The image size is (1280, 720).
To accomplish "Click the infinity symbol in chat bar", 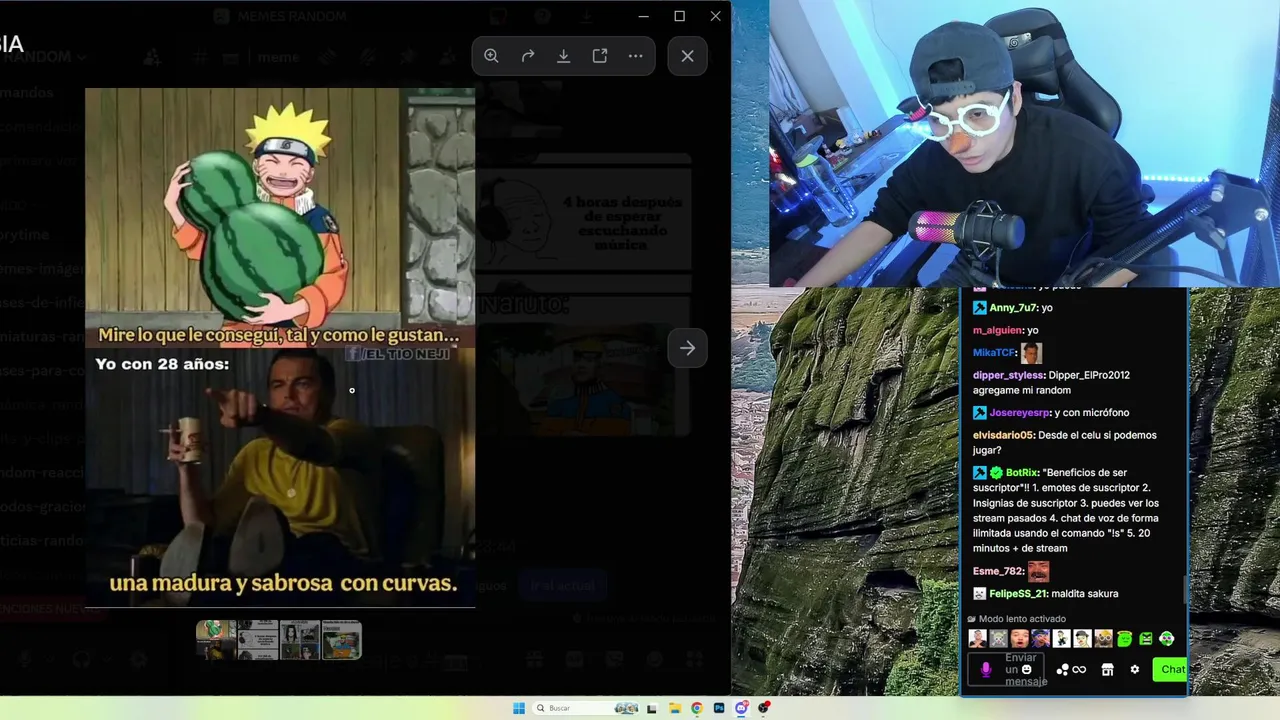I will [x=1079, y=670].
